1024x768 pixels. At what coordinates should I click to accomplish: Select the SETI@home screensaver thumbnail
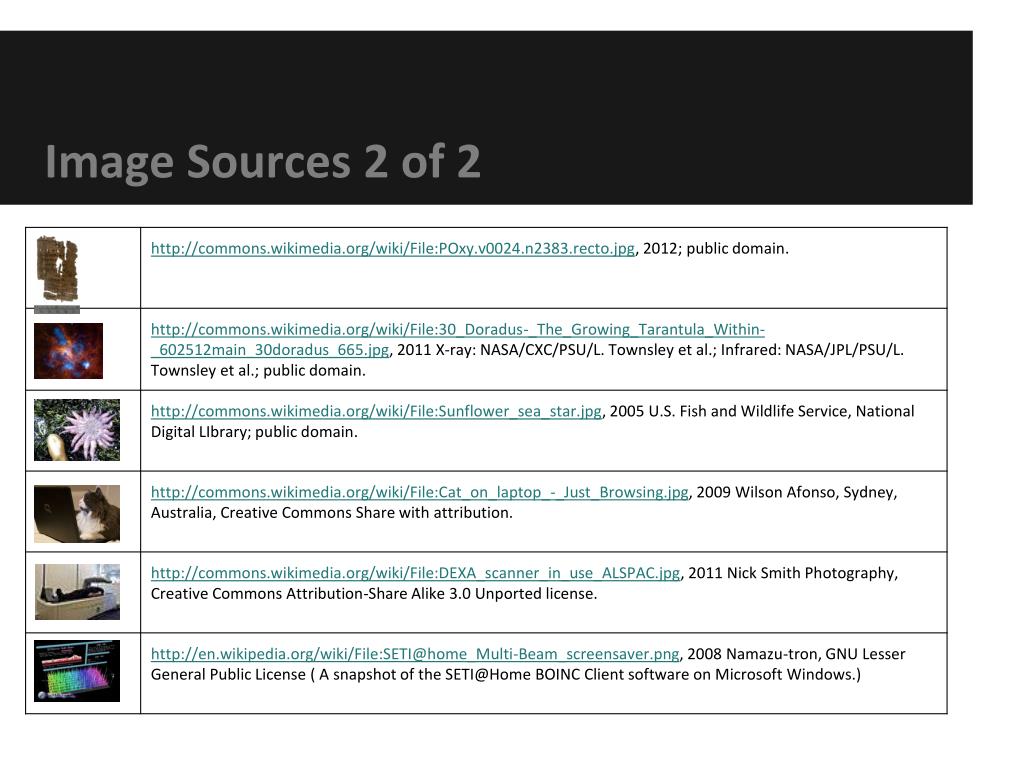[77, 671]
